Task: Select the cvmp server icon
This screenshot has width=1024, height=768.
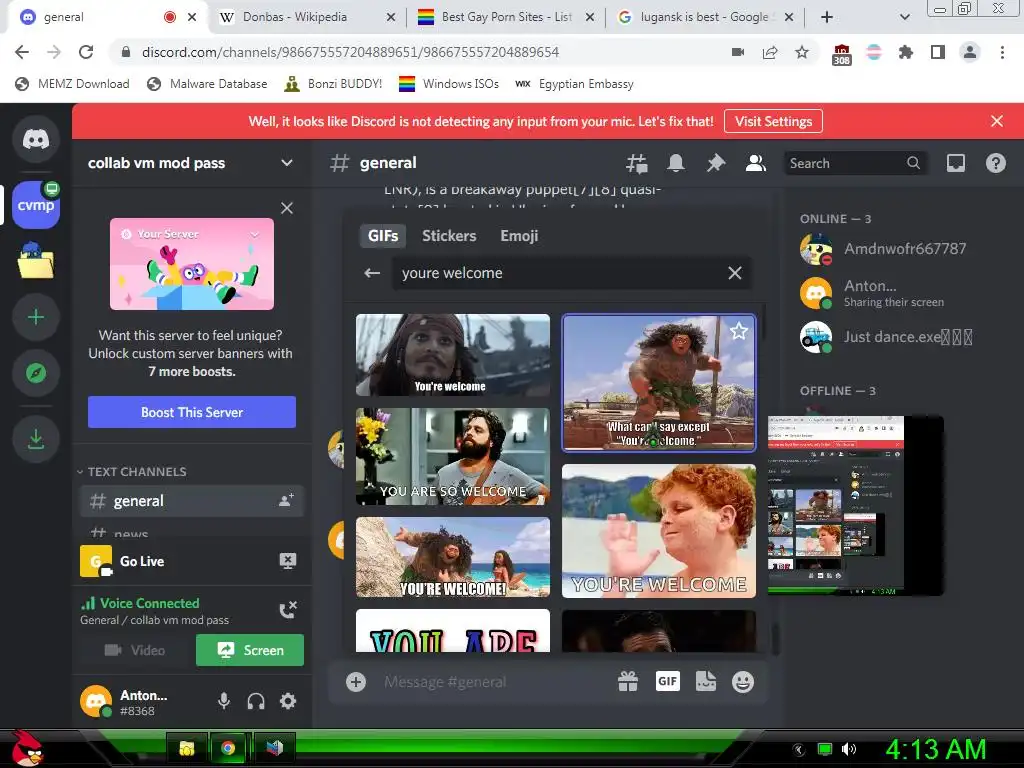Action: click(x=36, y=205)
